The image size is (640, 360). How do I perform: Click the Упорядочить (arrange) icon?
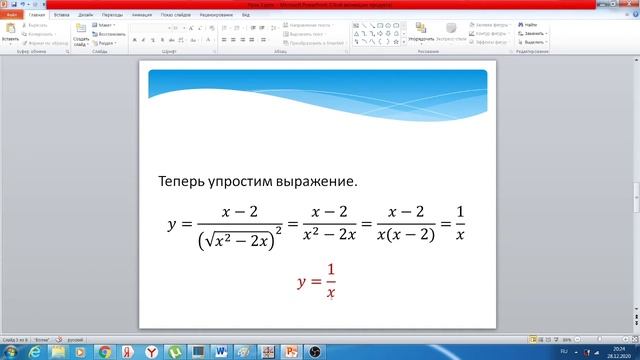pyautogui.click(x=421, y=28)
